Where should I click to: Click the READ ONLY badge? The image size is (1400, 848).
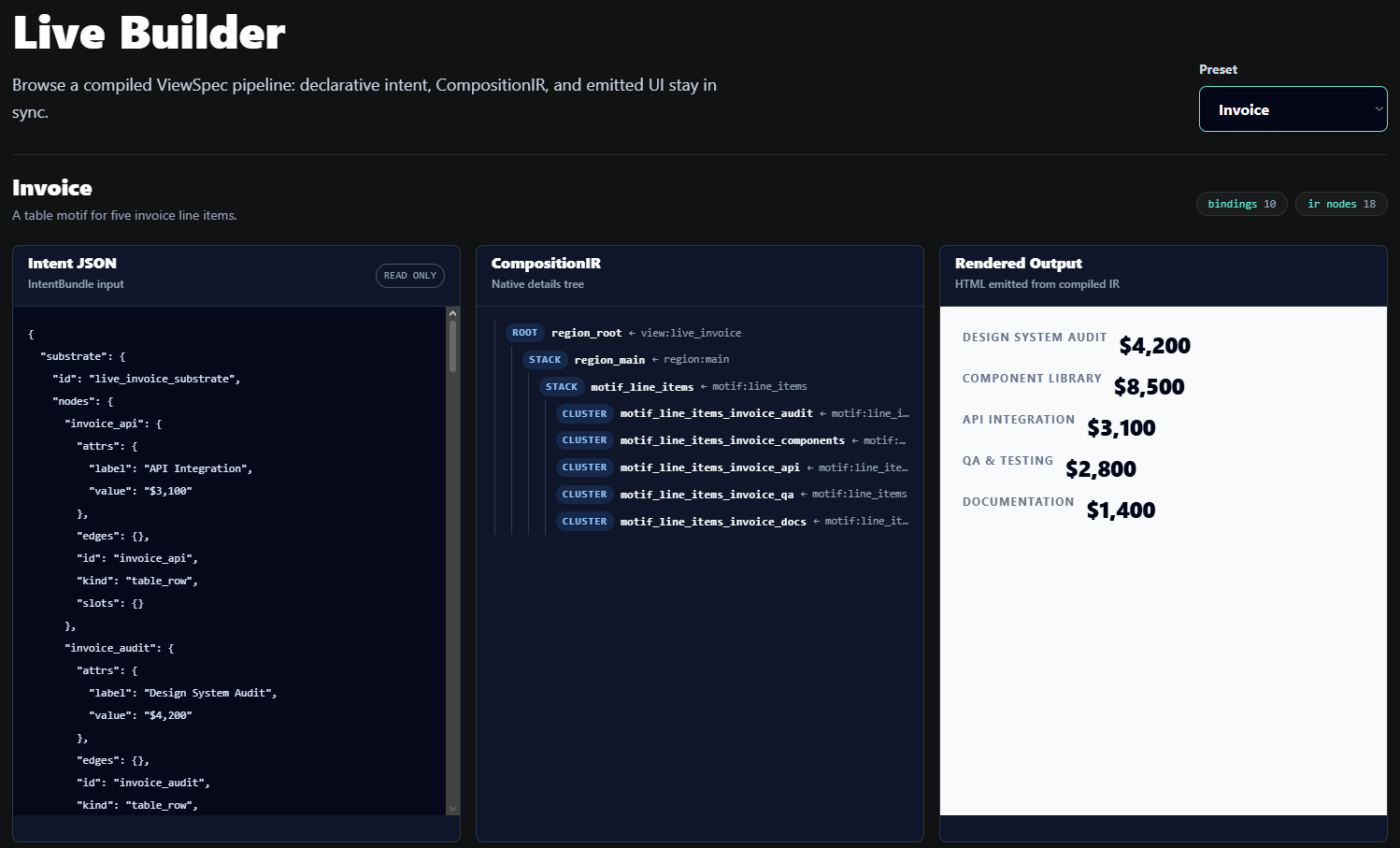click(x=410, y=276)
